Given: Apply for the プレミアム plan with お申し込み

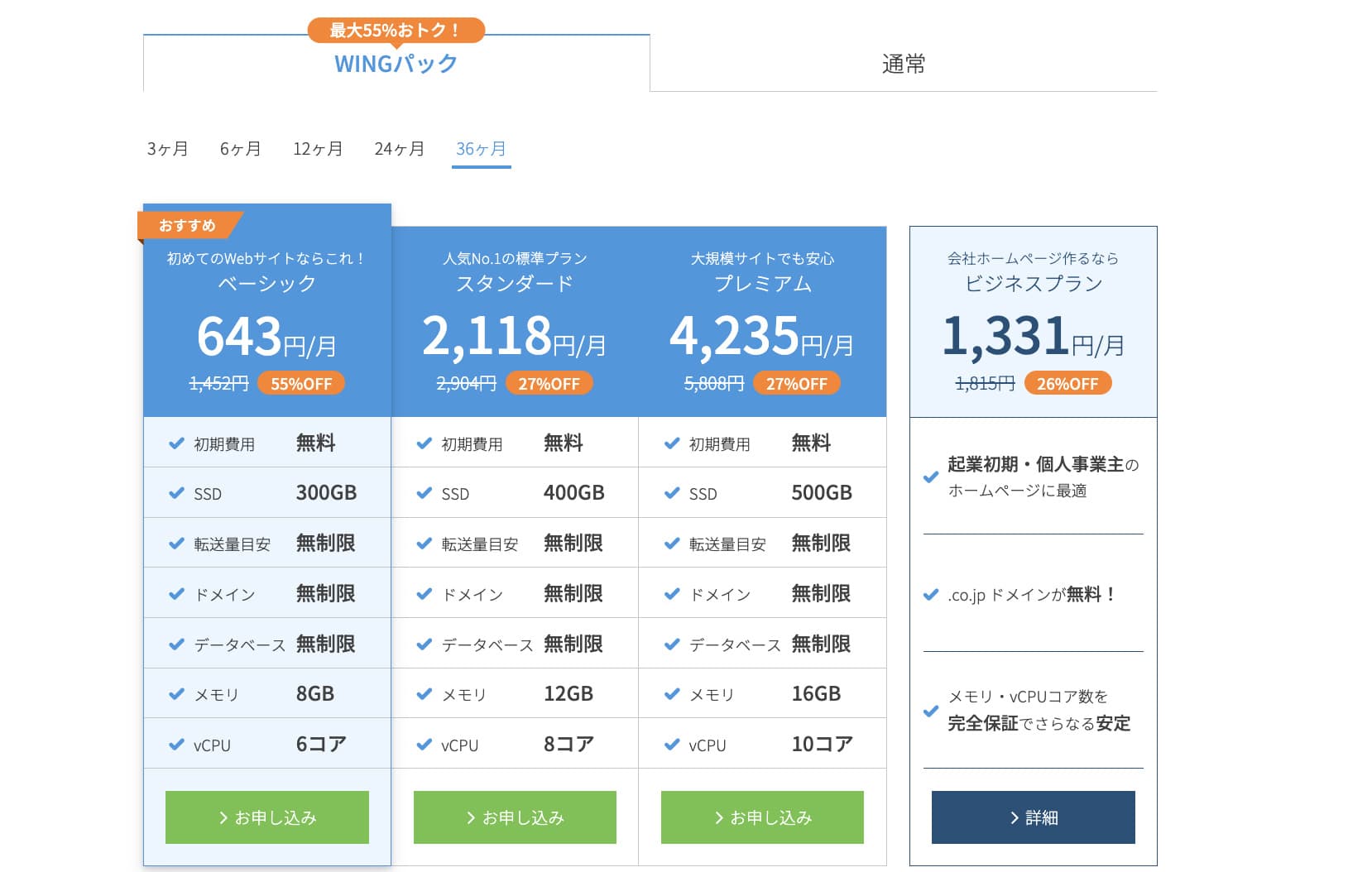Looking at the screenshot, I should point(762,817).
